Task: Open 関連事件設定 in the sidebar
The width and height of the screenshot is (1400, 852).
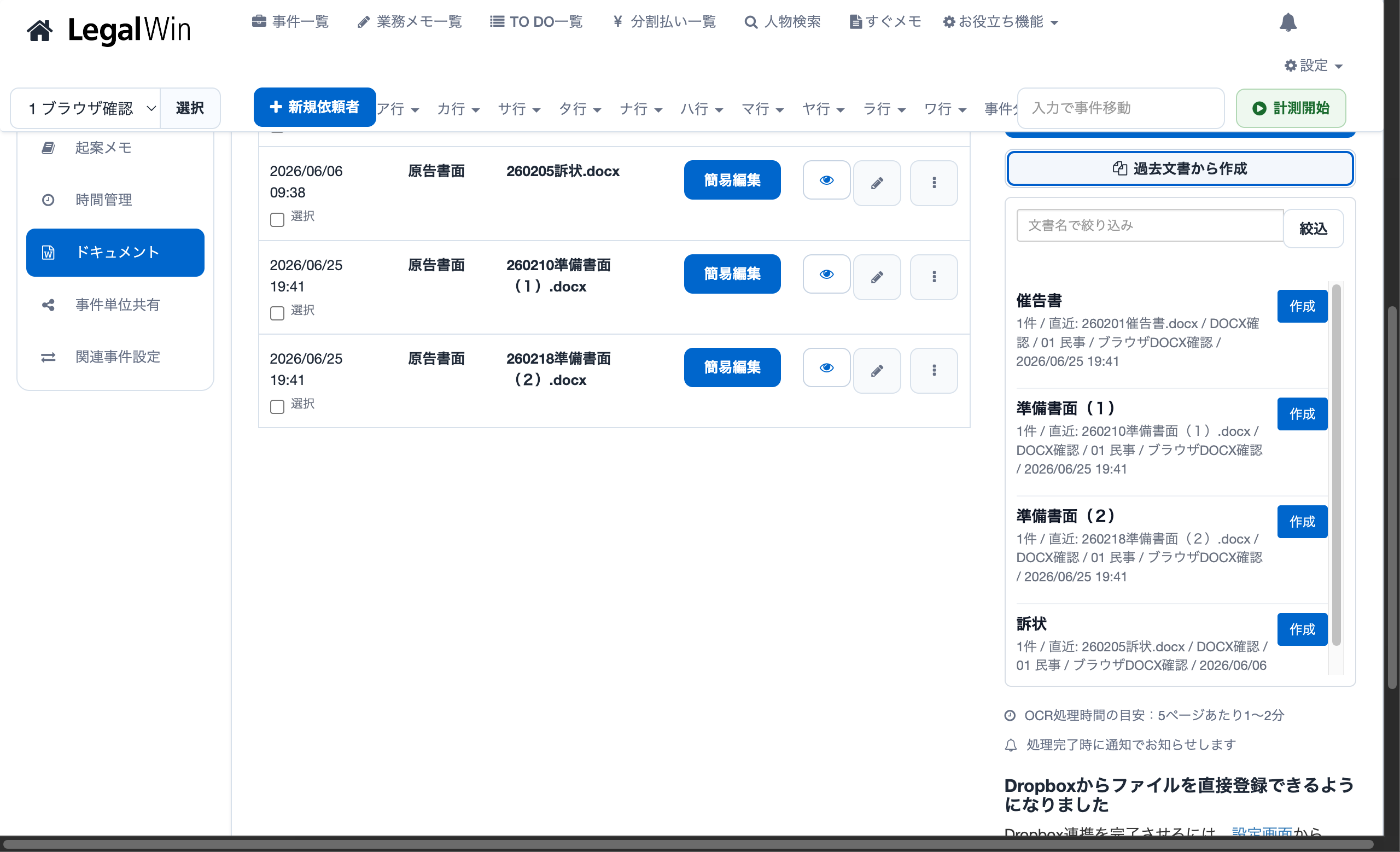Action: pos(115,357)
